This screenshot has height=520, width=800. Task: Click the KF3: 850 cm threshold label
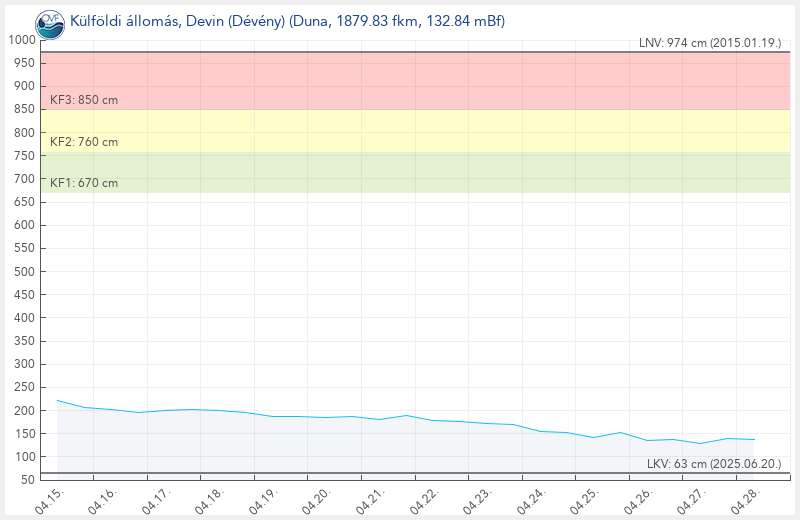pyautogui.click(x=84, y=100)
